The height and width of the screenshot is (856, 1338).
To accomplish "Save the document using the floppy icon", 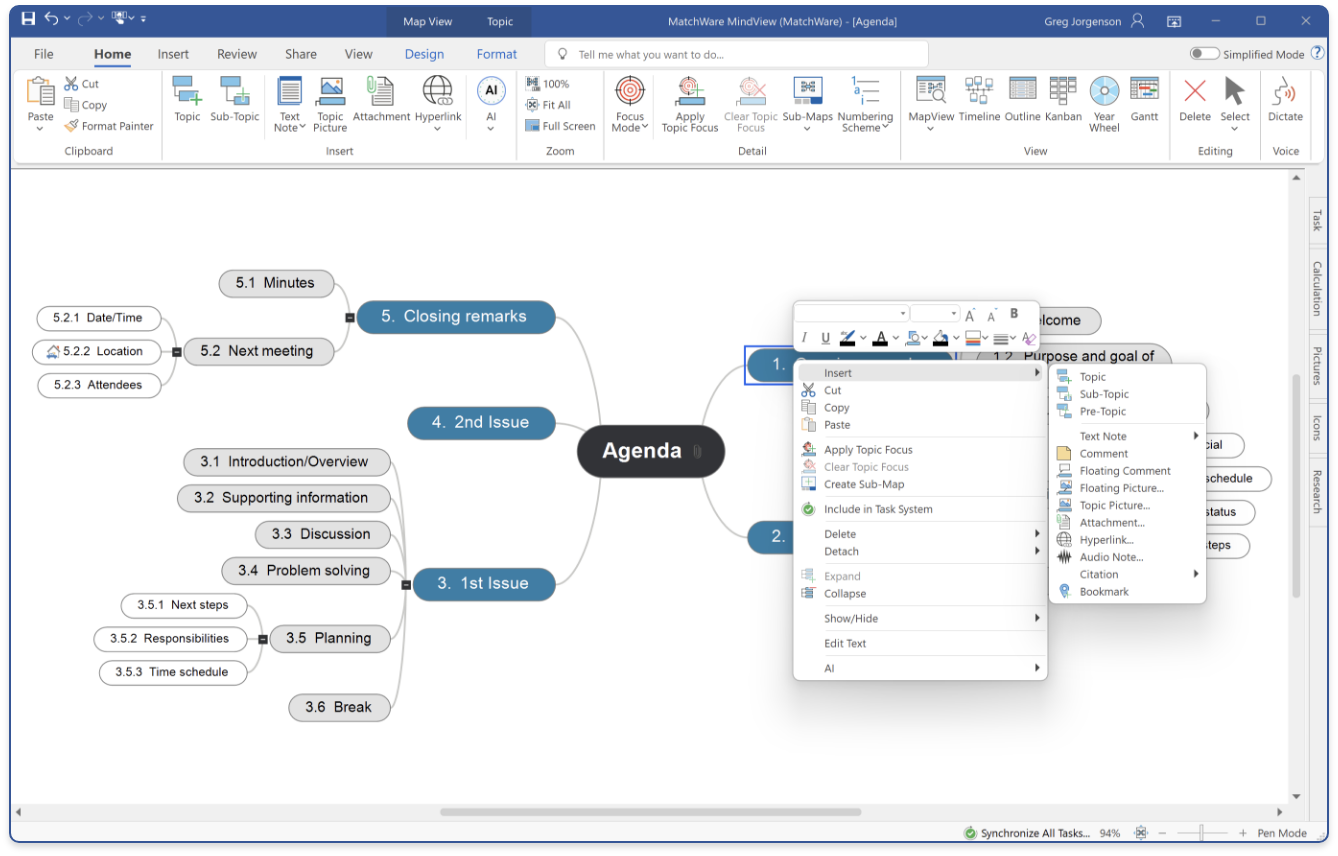I will (x=28, y=19).
